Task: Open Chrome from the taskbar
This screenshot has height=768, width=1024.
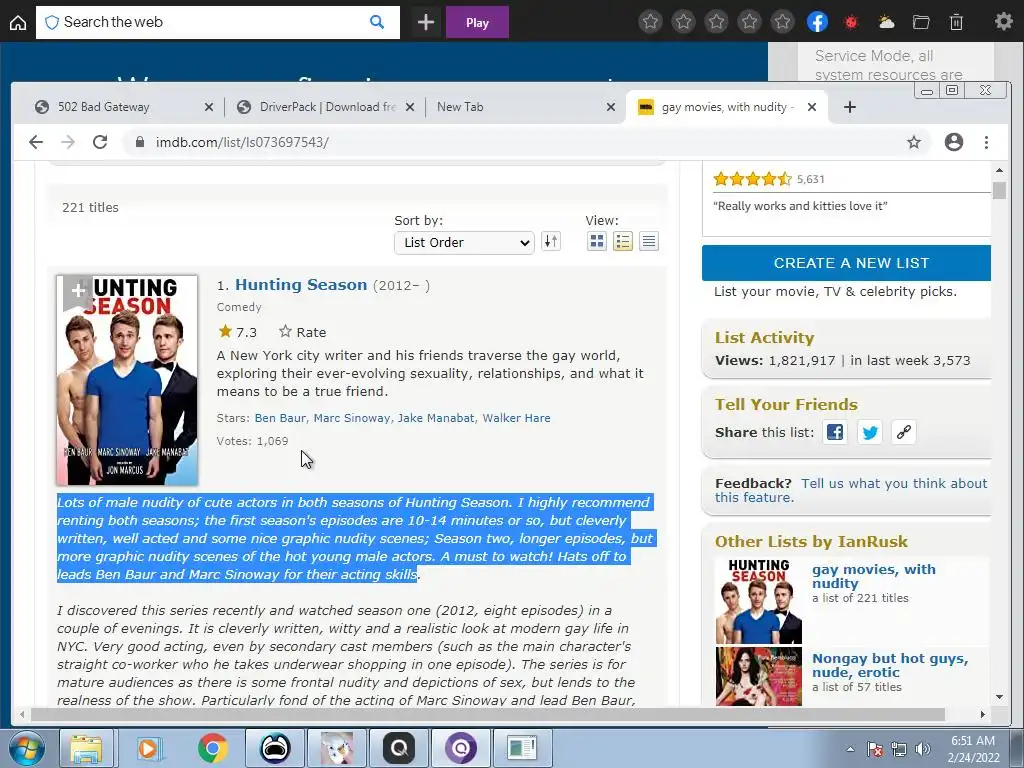Action: coord(212,748)
